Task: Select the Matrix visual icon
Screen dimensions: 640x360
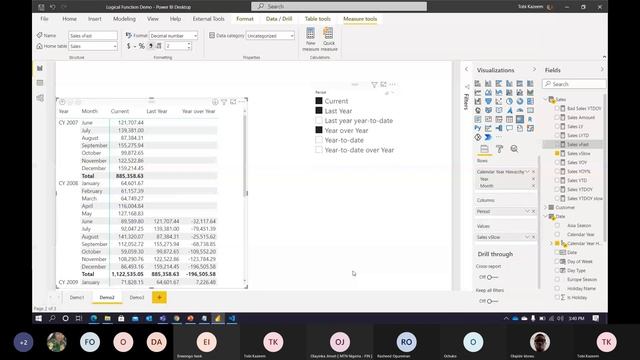Action: (520, 119)
